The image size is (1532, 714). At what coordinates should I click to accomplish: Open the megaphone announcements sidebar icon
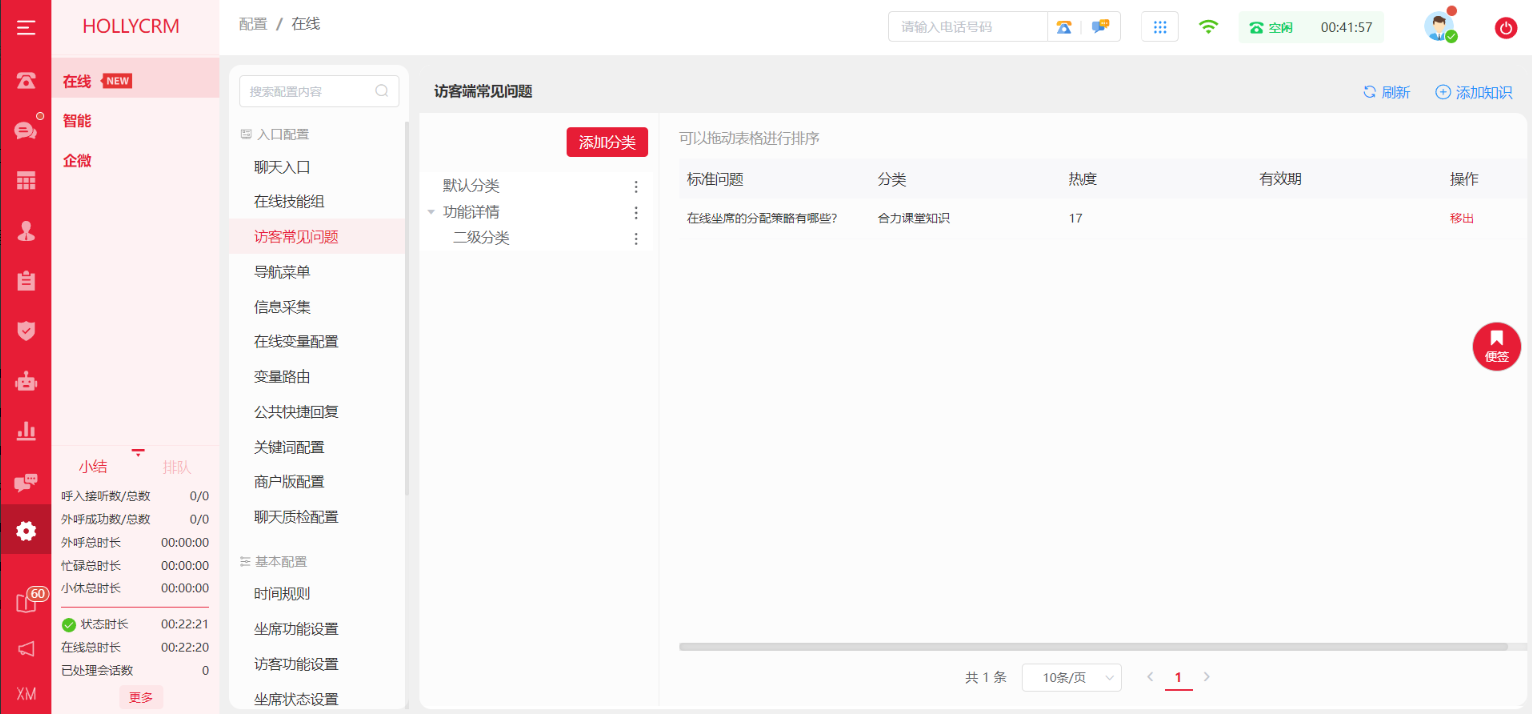pos(26,649)
